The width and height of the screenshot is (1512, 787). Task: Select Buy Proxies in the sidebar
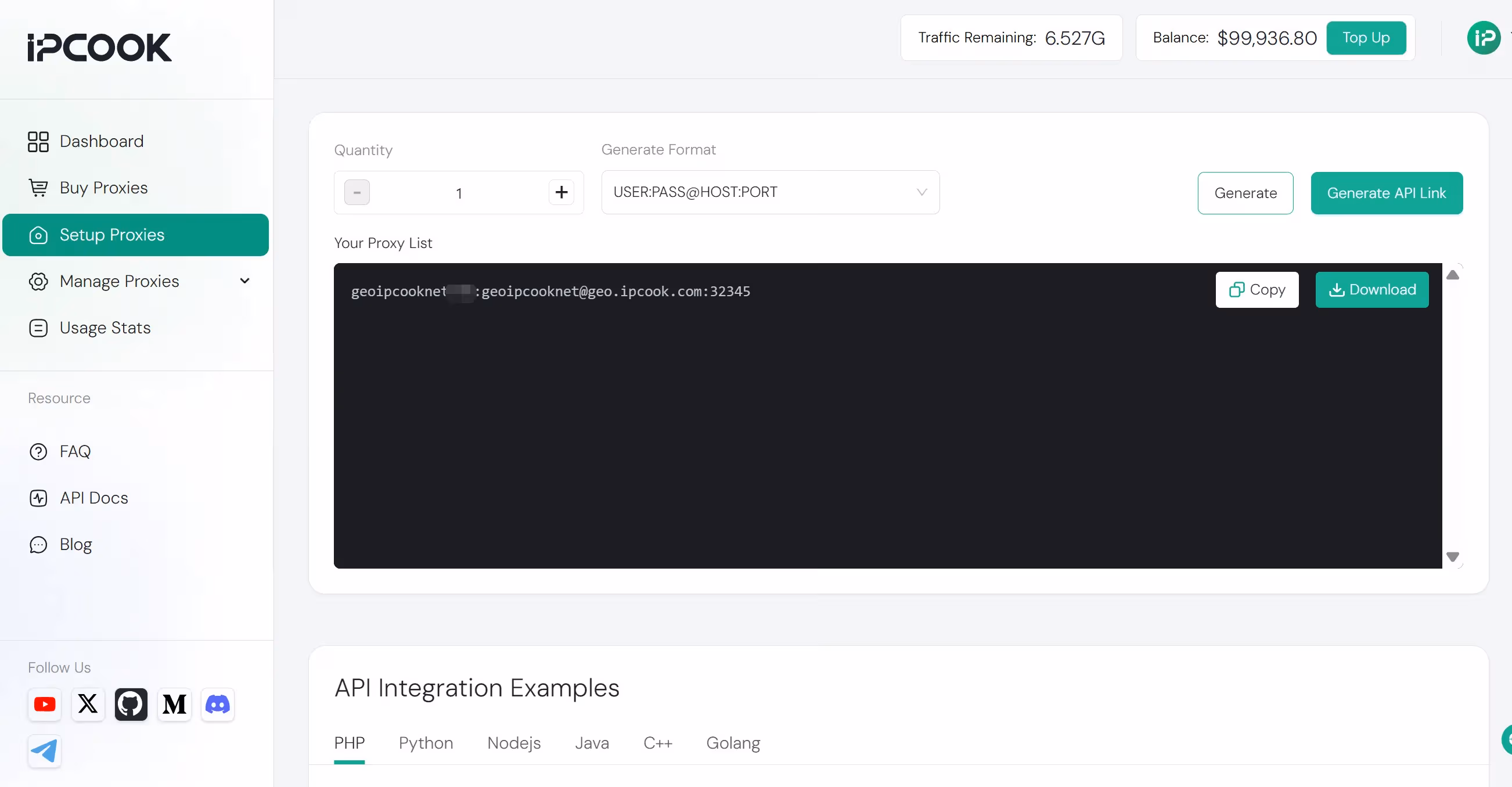click(x=103, y=188)
